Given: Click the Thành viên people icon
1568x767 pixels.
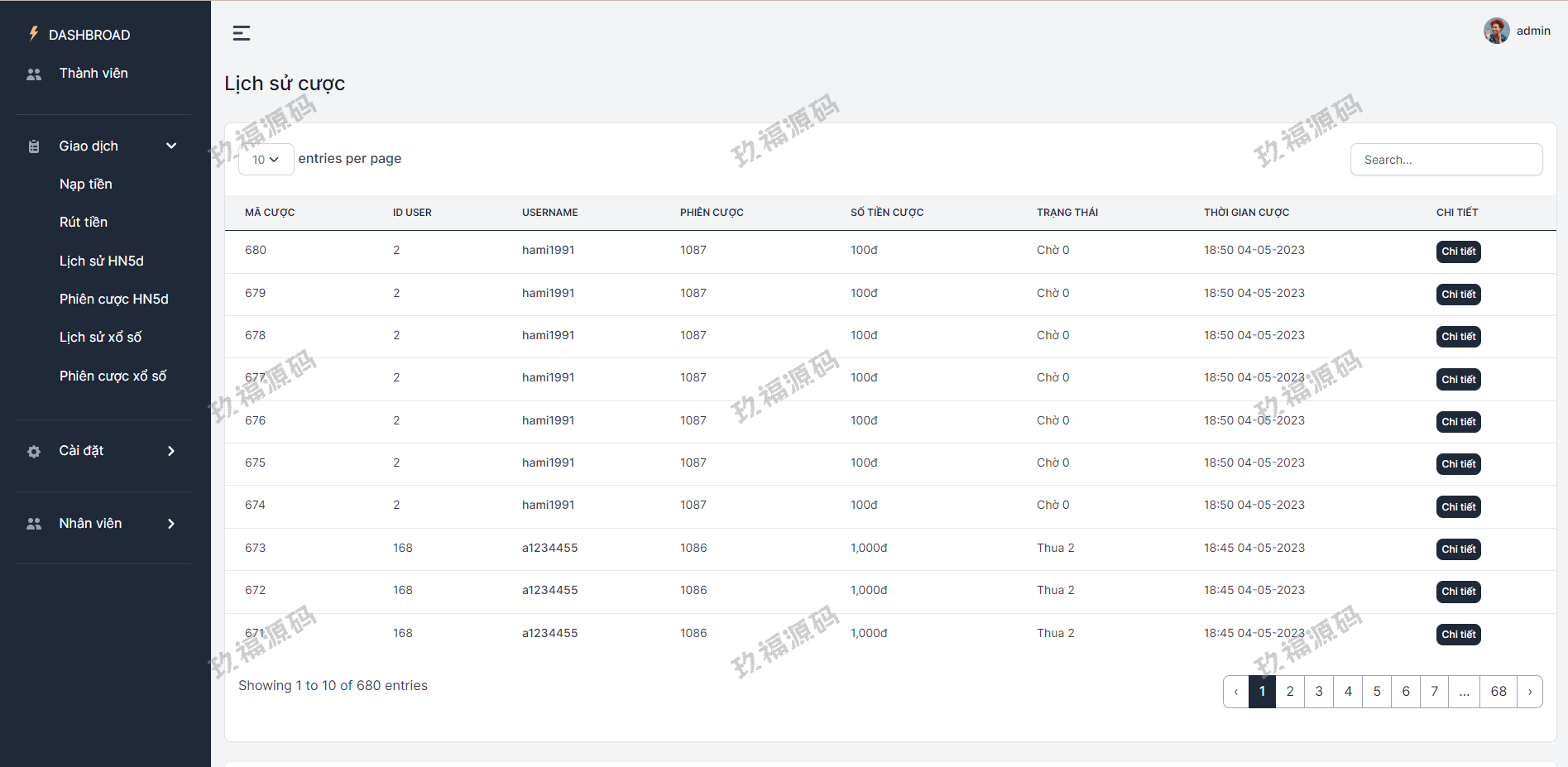Looking at the screenshot, I should click(34, 74).
